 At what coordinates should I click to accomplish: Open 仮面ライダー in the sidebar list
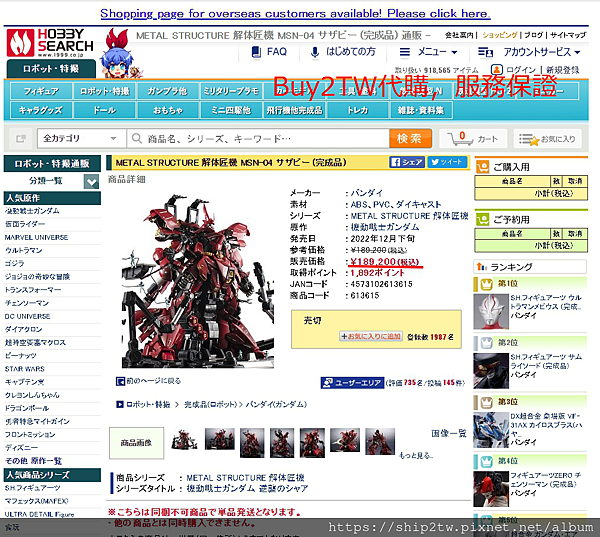25,224
